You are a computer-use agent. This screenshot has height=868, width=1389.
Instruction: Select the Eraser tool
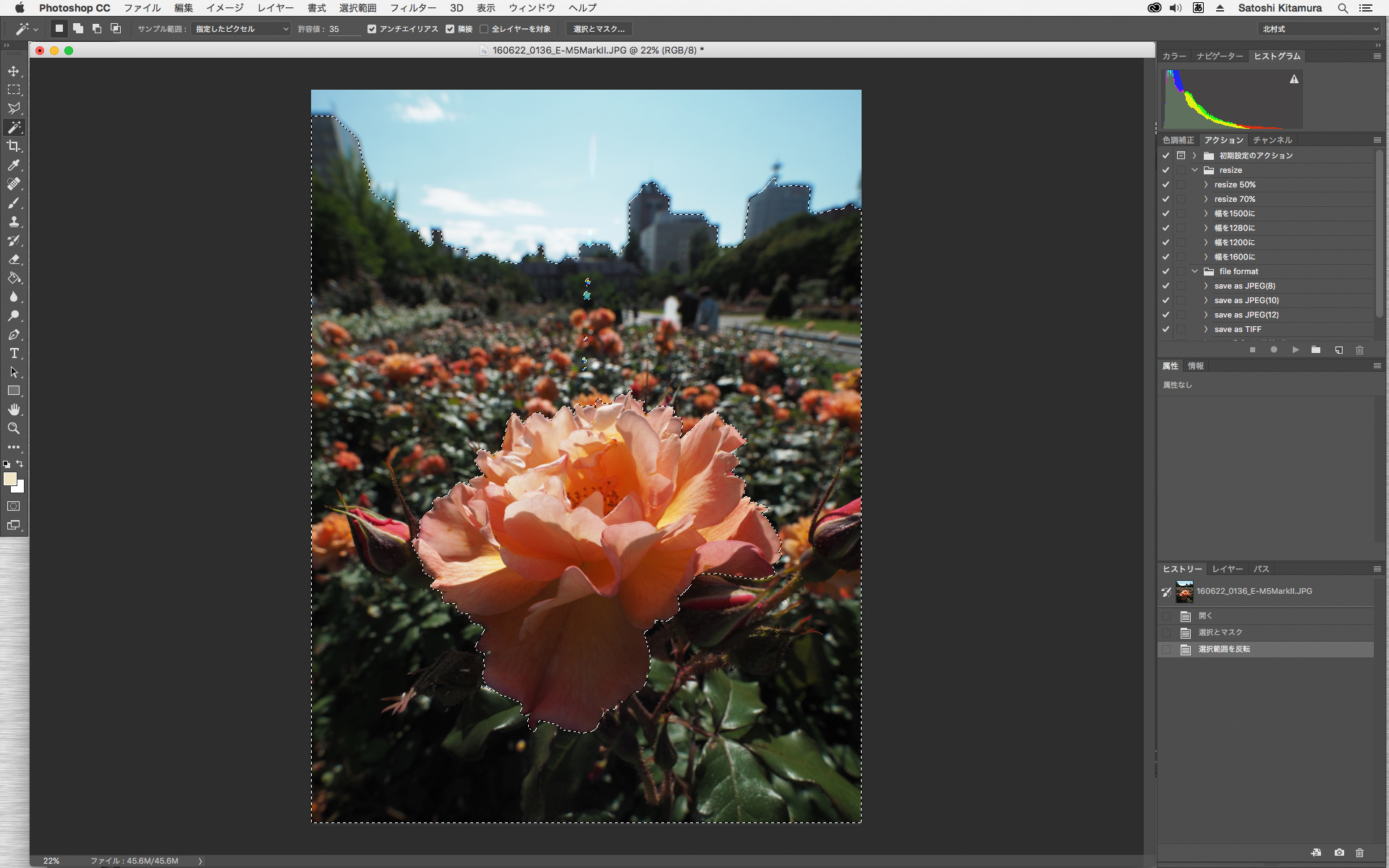tap(14, 260)
